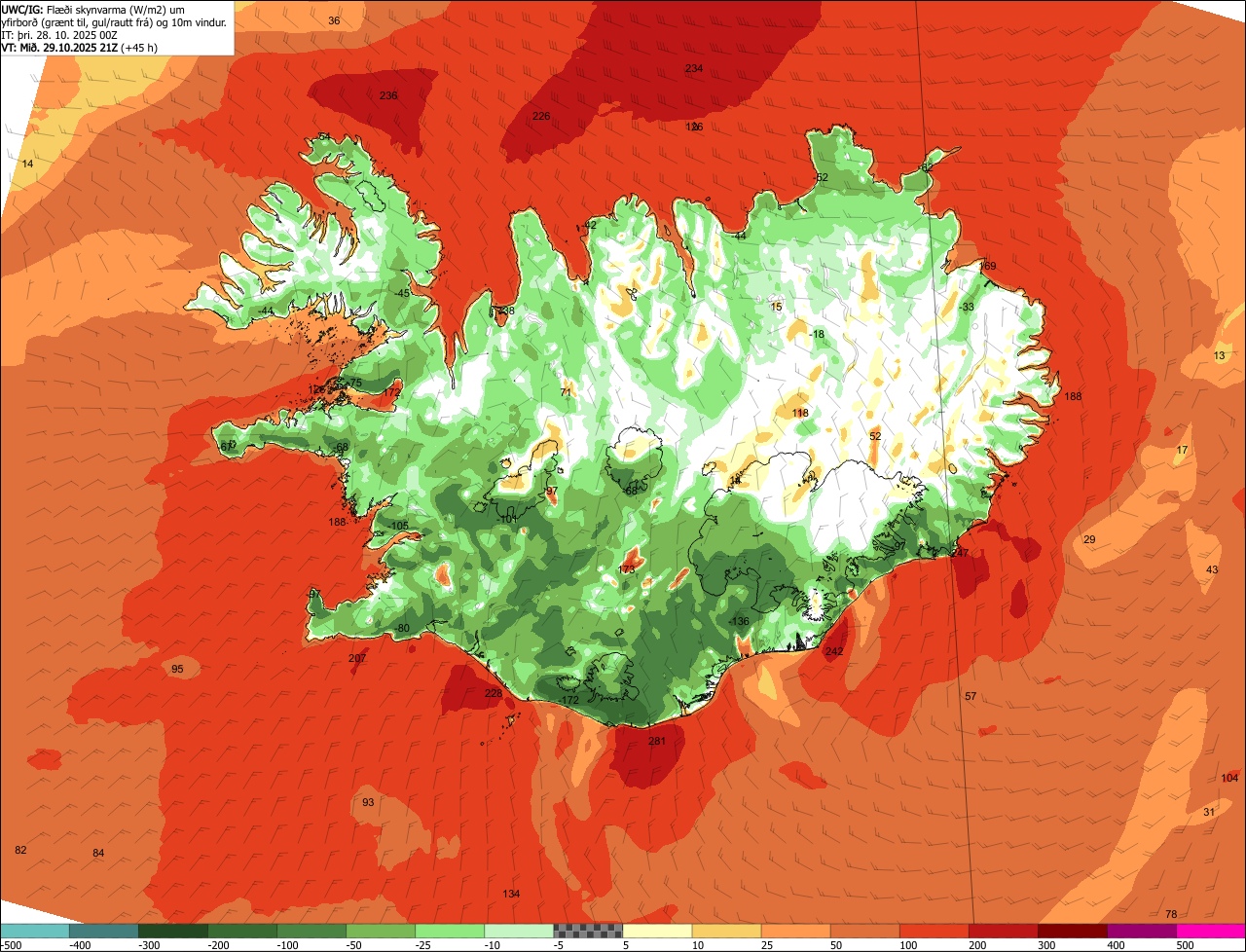
Task: Click the flux value -105 in the west
Action: click(398, 526)
